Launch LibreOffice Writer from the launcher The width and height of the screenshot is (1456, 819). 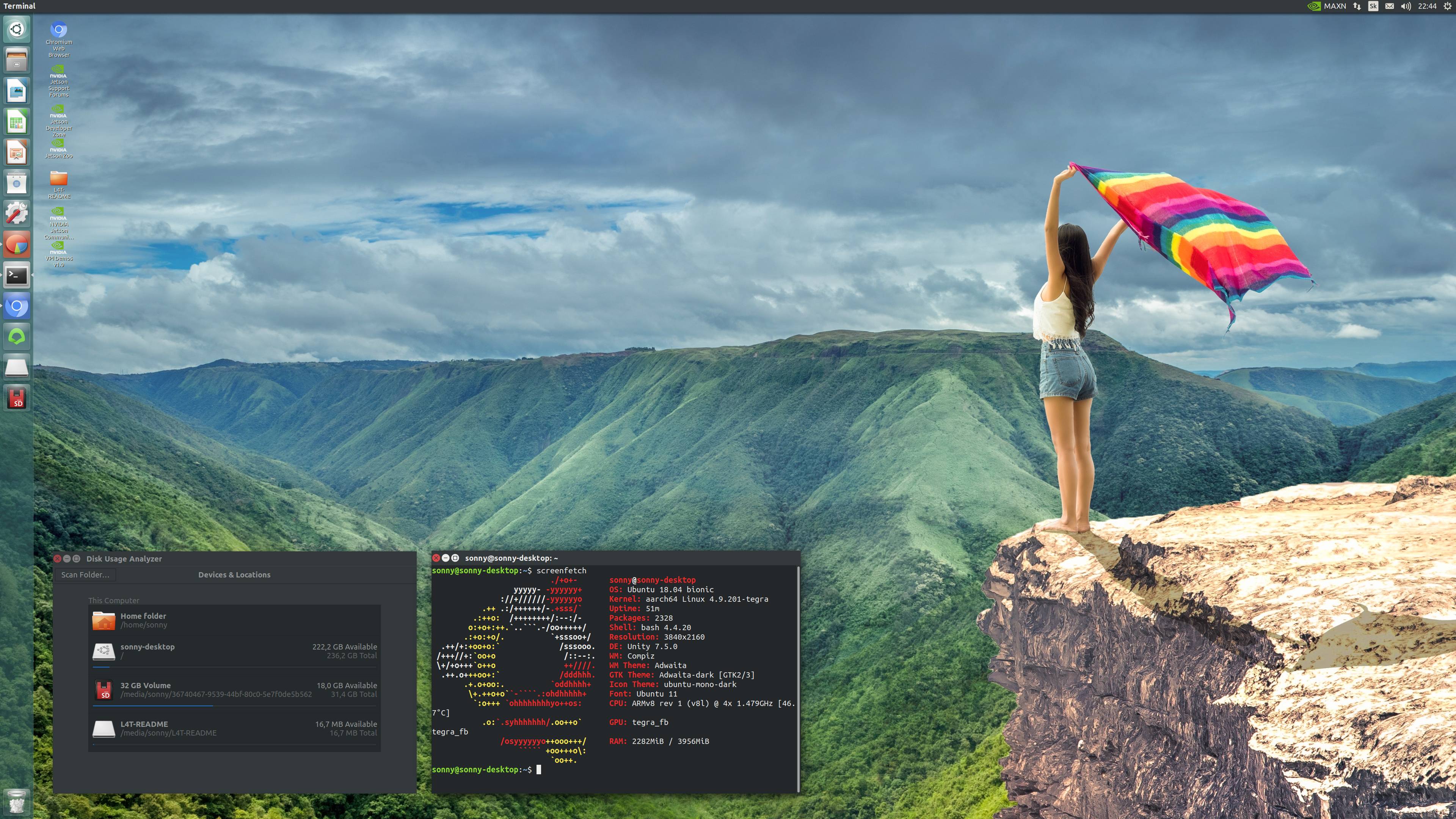16,91
